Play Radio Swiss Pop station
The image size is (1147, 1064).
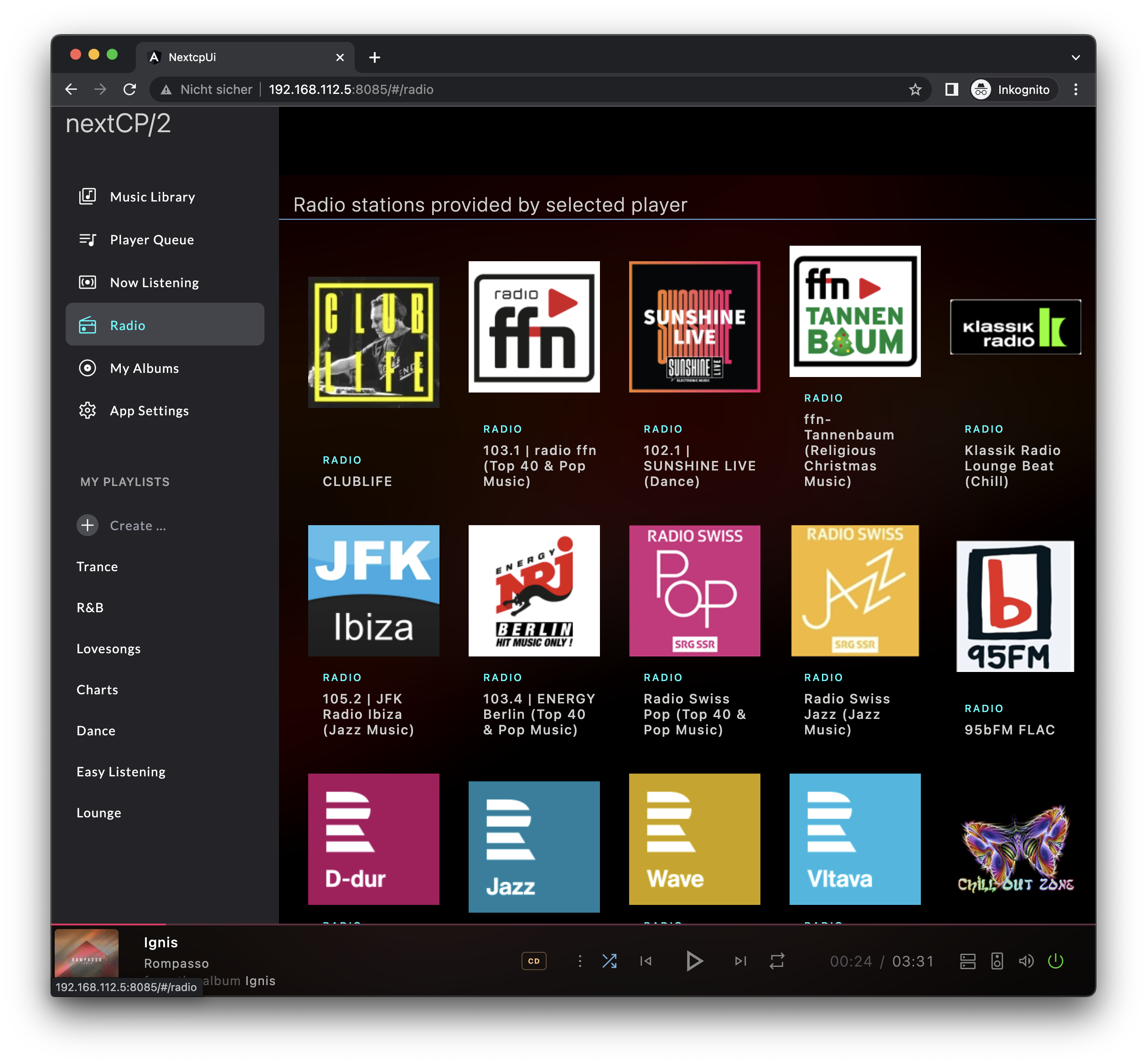pos(694,590)
